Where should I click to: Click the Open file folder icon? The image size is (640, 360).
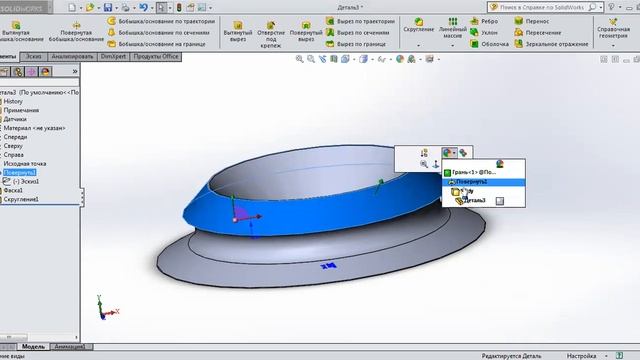[x=89, y=7]
